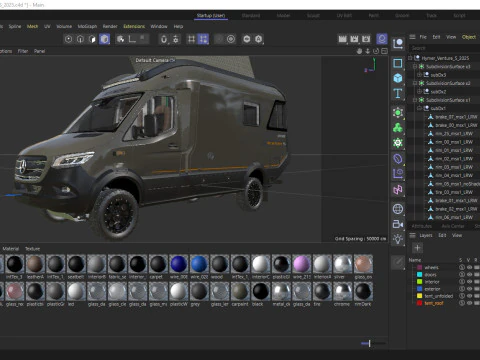Viewport: 480px width, 360px height.
Task: Open Layers panel hamburger menu
Action: tap(412, 235)
